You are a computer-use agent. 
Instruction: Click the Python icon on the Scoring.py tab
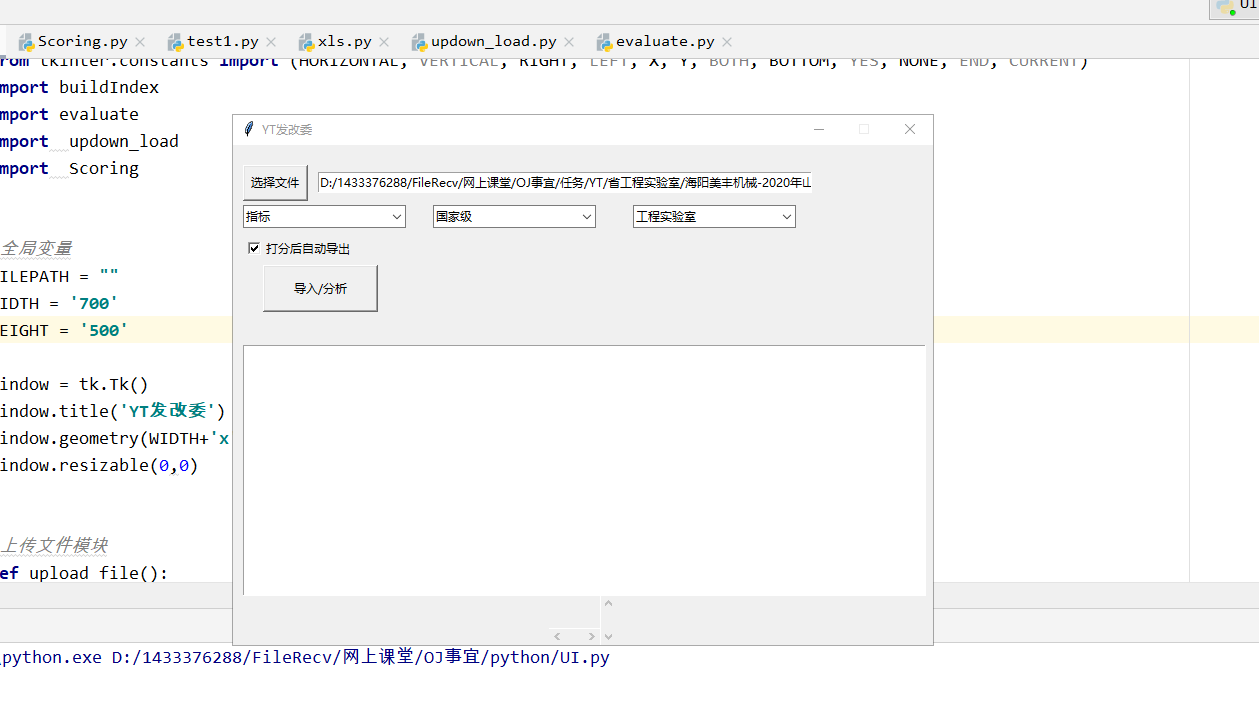click(x=28, y=41)
